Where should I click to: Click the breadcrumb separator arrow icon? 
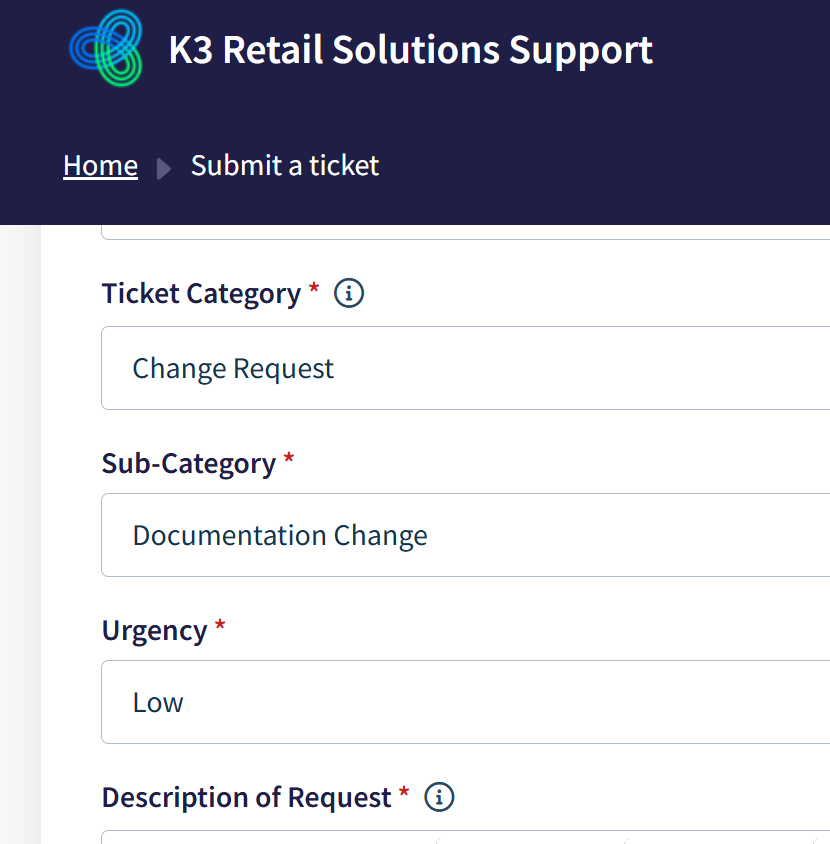pyautogui.click(x=164, y=168)
